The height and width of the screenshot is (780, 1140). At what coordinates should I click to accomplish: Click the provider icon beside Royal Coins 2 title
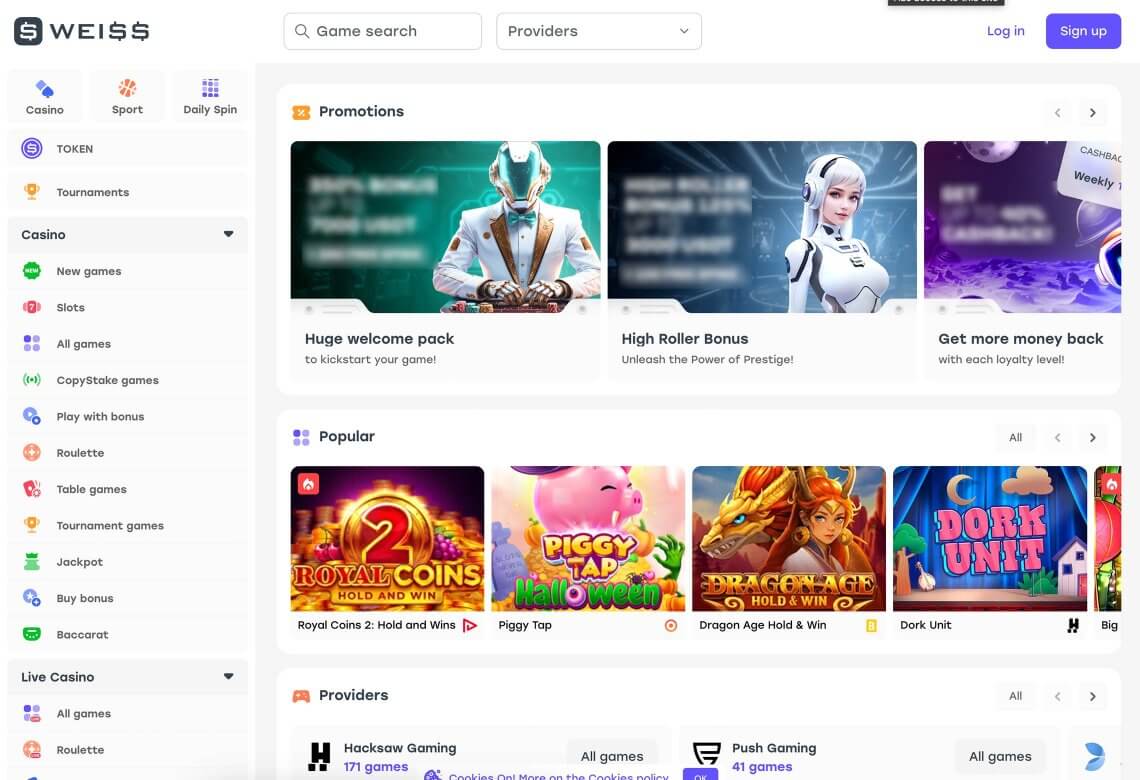[470, 625]
